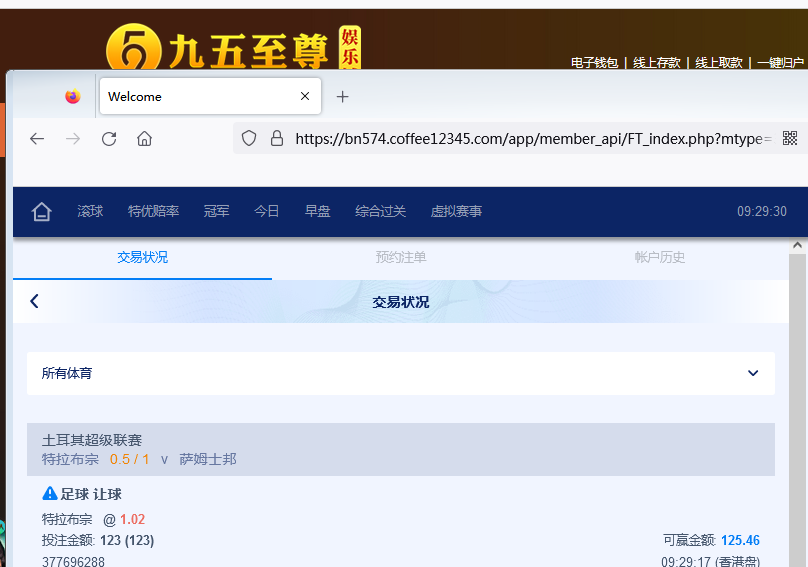
Task: Click the 电子钱包 link
Action: pos(594,62)
